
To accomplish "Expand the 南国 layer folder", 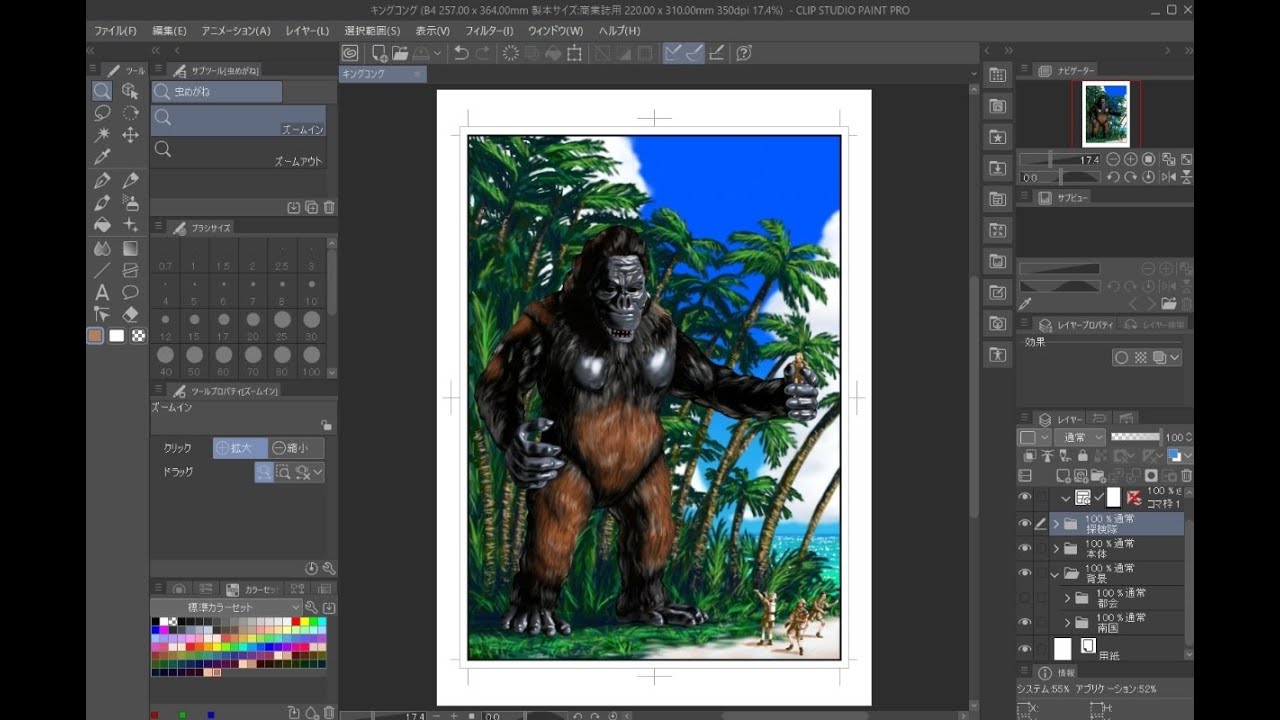I will click(x=1067, y=623).
